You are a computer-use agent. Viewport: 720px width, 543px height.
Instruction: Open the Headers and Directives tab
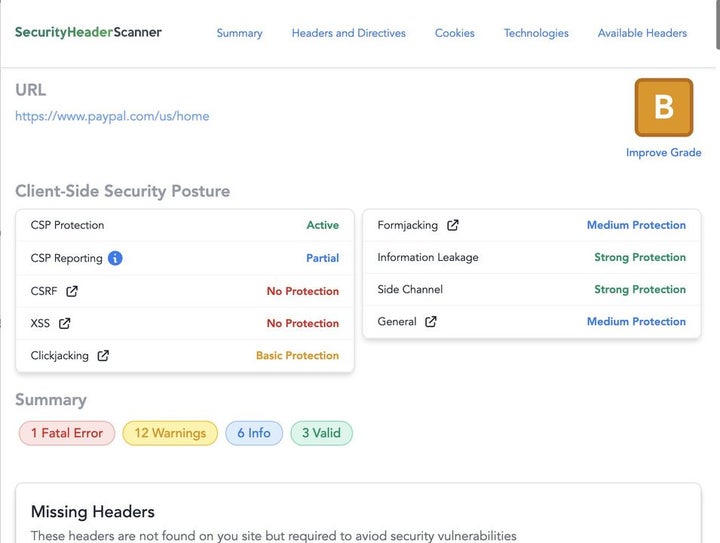click(349, 33)
